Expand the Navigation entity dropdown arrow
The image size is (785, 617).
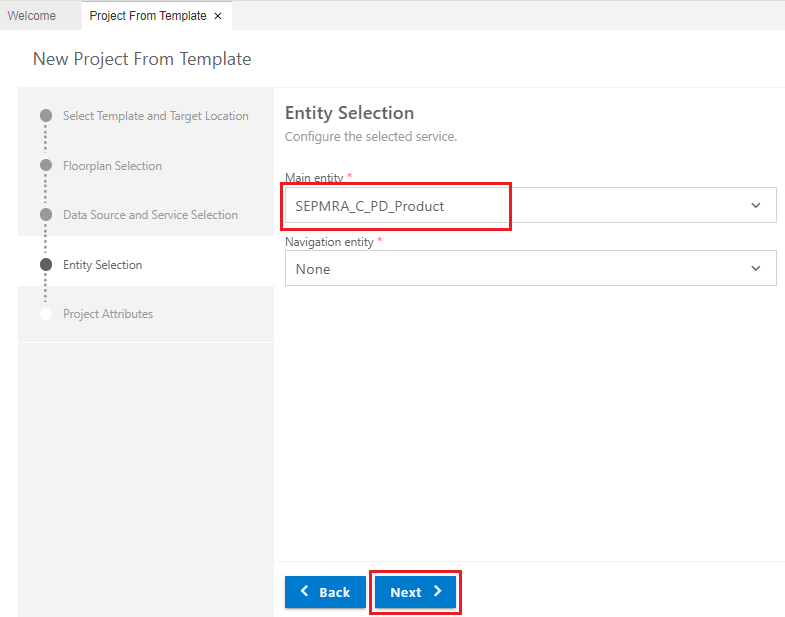point(755,268)
